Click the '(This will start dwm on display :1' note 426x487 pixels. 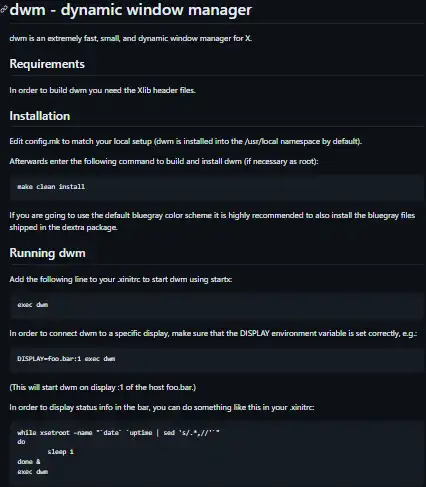click(x=103, y=387)
